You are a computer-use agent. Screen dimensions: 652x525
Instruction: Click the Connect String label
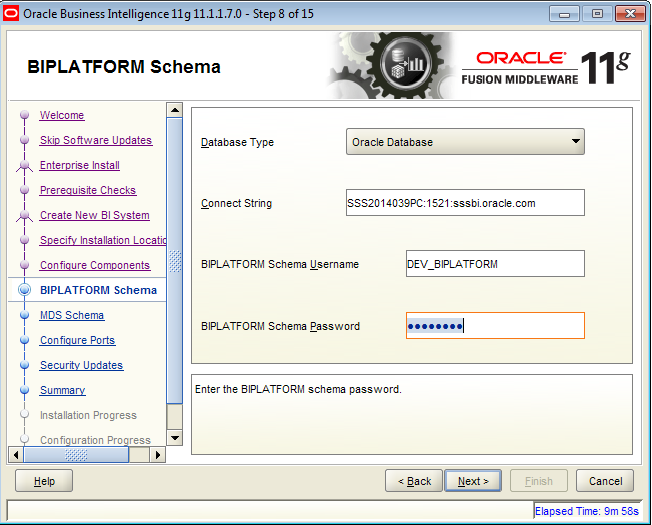[x=236, y=203]
